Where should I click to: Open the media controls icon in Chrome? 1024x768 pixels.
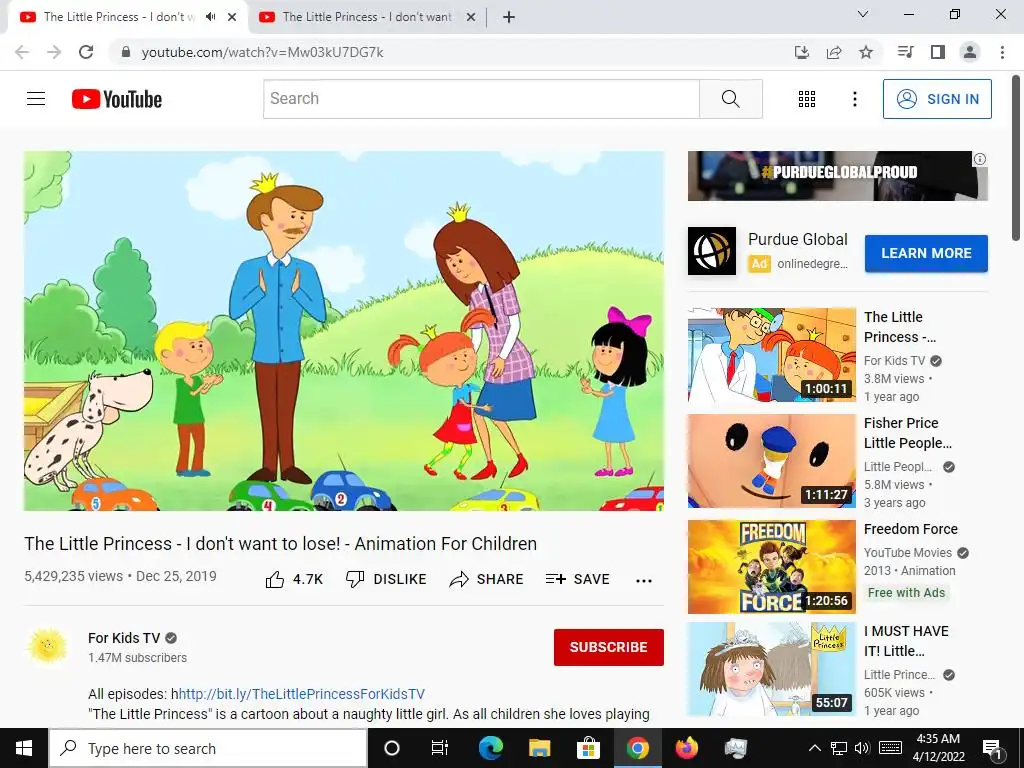(905, 52)
